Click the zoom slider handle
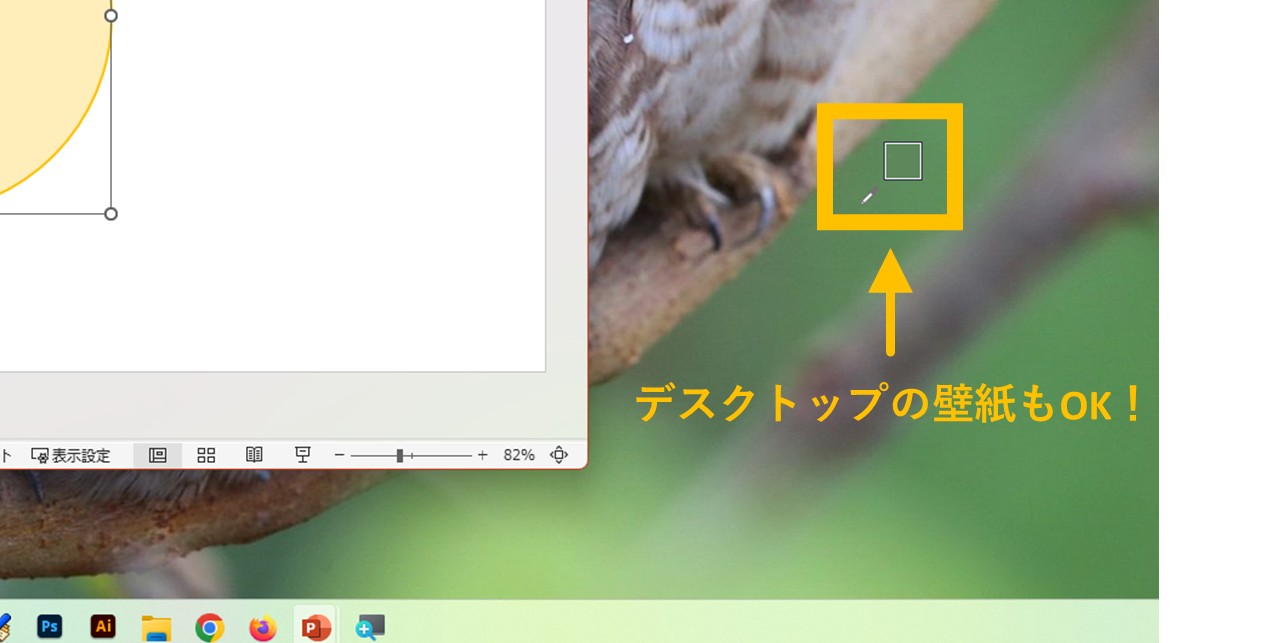 pos(399,455)
